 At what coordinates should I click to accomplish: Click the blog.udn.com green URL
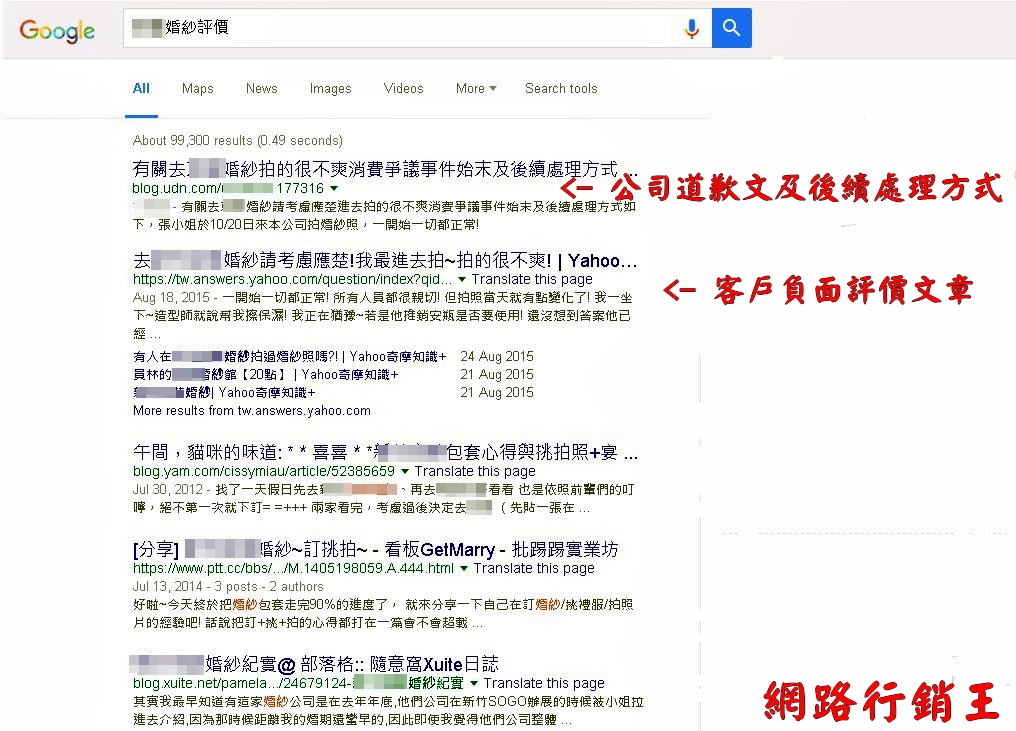click(x=228, y=189)
